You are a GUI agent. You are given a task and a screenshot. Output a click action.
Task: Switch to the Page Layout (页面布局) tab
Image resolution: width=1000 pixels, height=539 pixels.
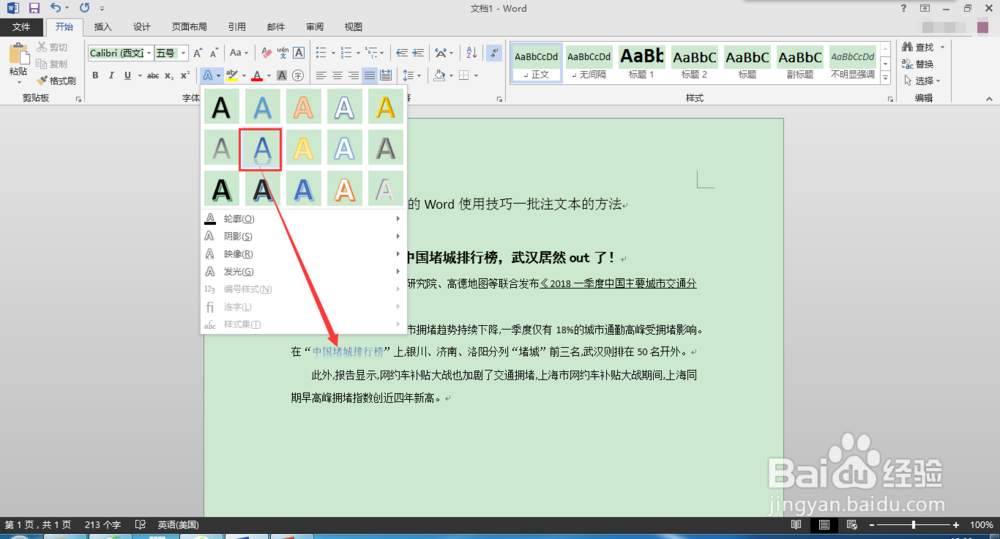[x=189, y=27]
